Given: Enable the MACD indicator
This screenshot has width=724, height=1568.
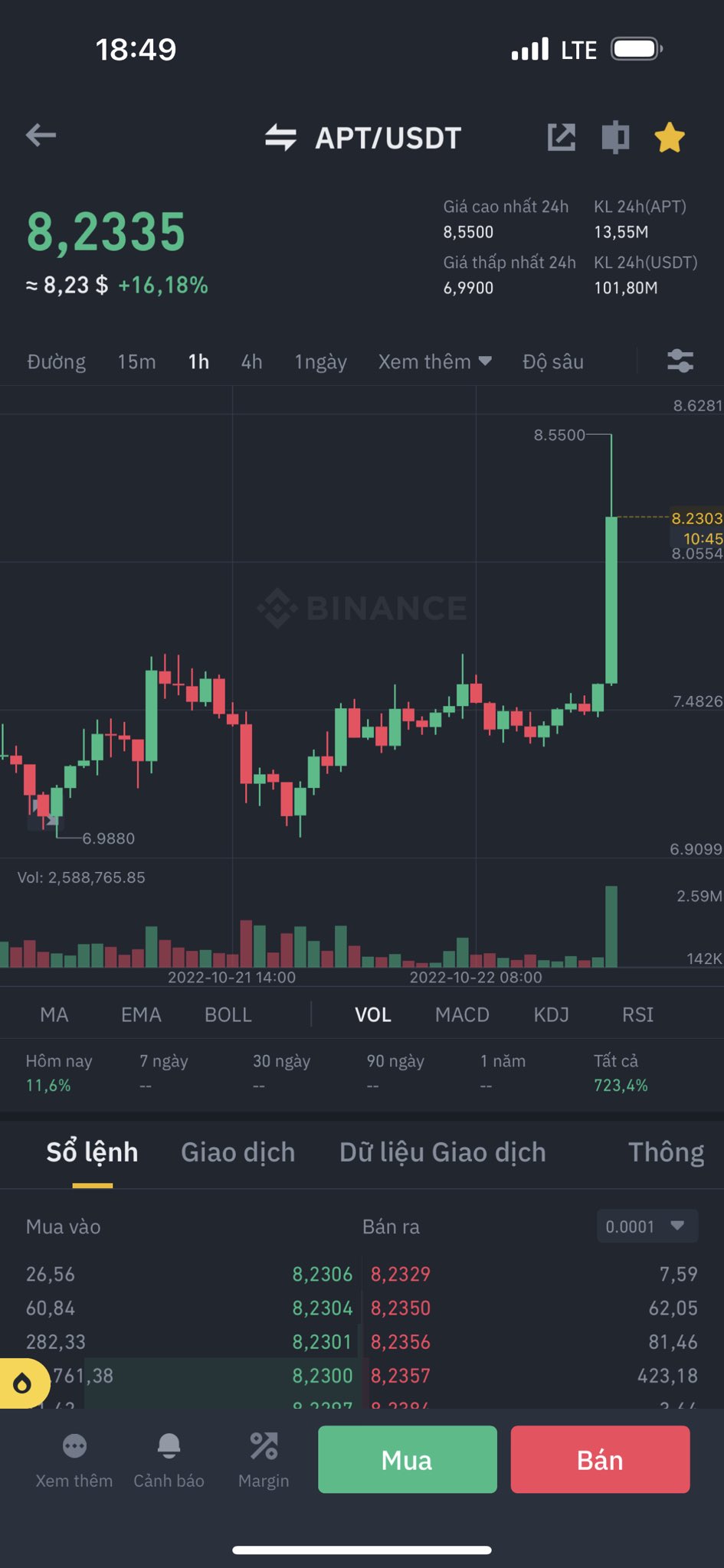Looking at the screenshot, I should pyautogui.click(x=462, y=1014).
